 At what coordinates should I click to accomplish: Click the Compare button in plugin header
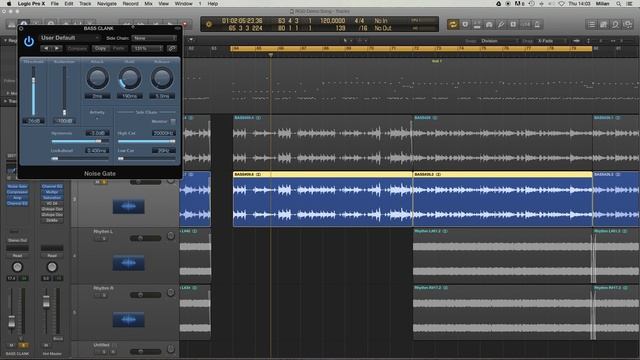[77, 49]
